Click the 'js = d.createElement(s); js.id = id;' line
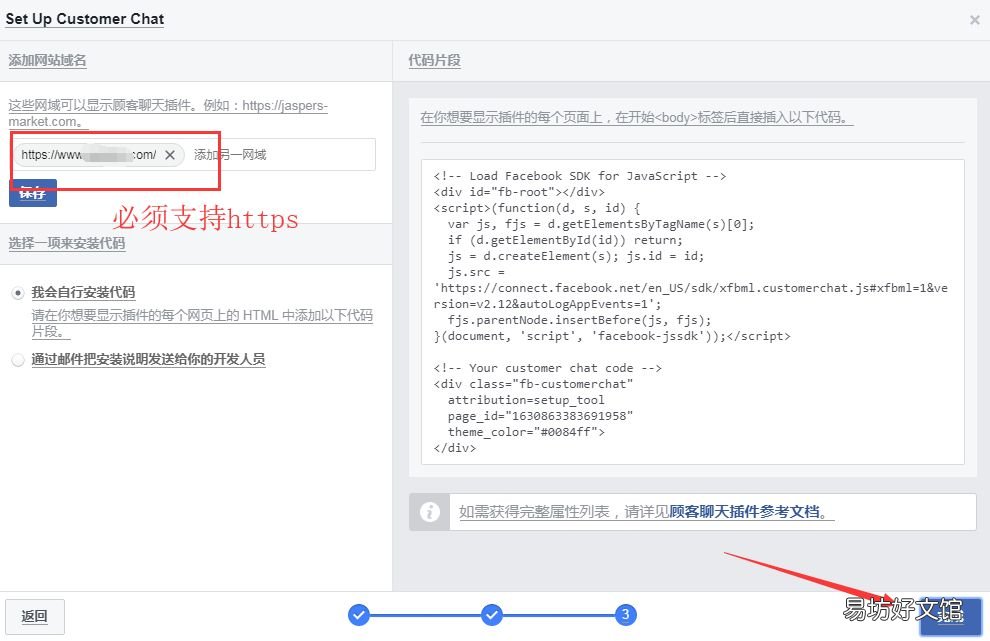 [576, 256]
